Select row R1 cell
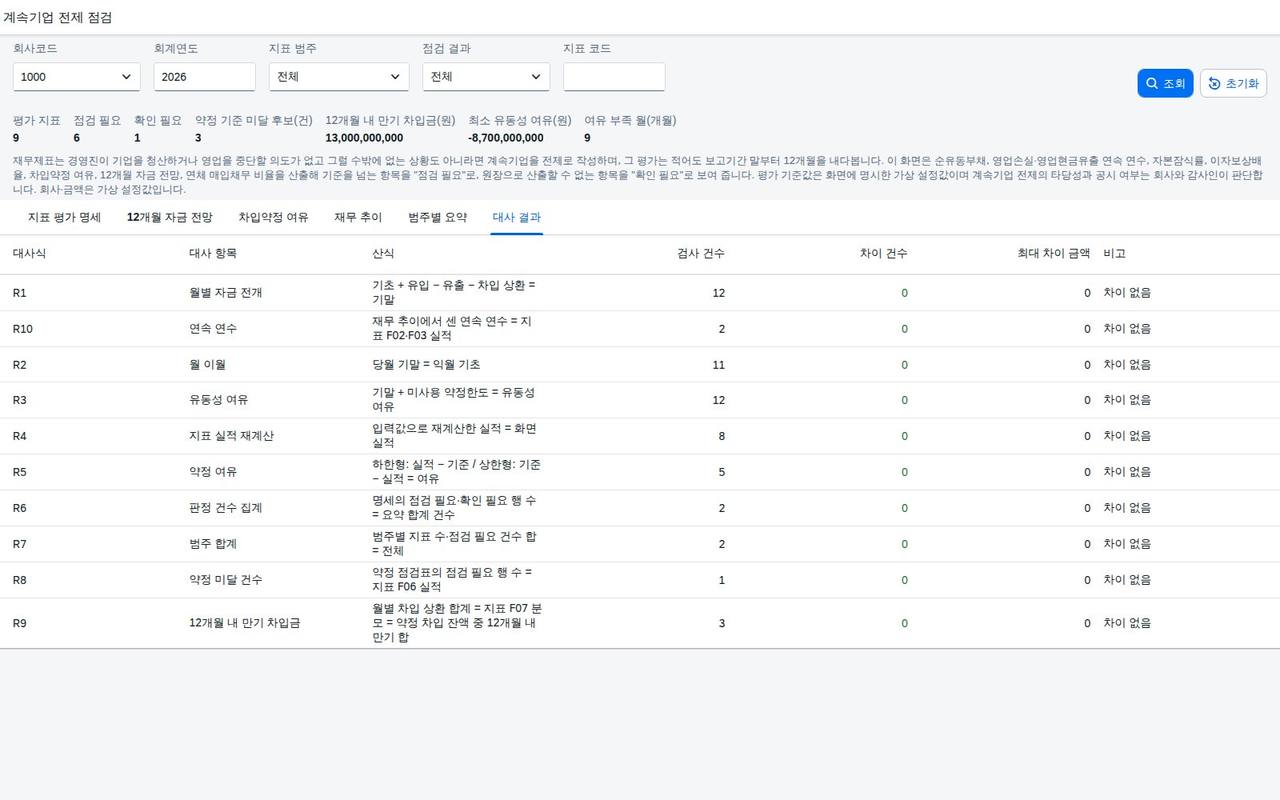1280x800 pixels. point(20,293)
